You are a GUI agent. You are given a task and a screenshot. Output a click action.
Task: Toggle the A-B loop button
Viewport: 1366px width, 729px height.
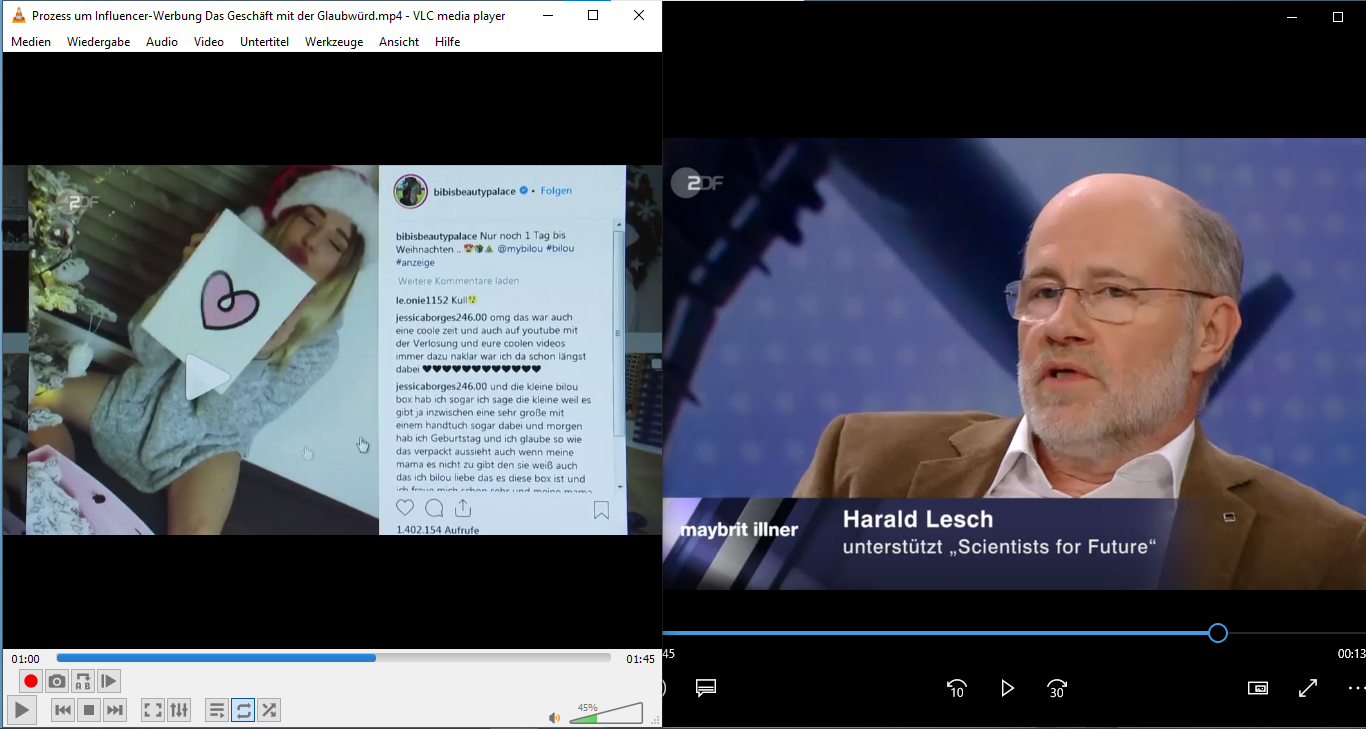83,681
